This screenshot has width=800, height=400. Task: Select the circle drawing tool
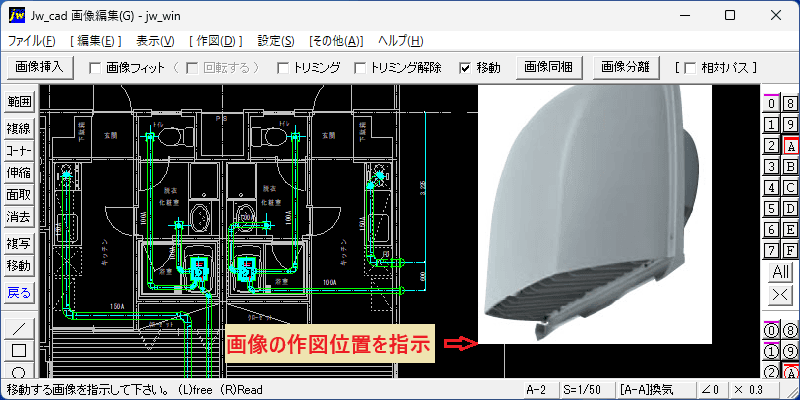18,370
